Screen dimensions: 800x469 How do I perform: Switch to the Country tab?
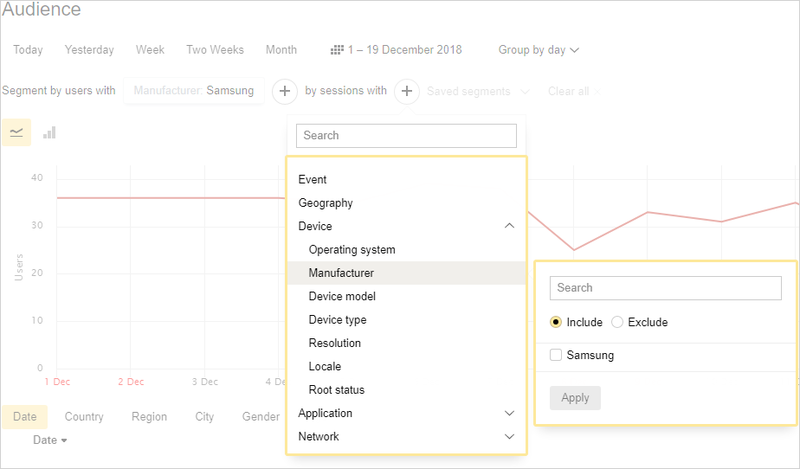[84, 417]
